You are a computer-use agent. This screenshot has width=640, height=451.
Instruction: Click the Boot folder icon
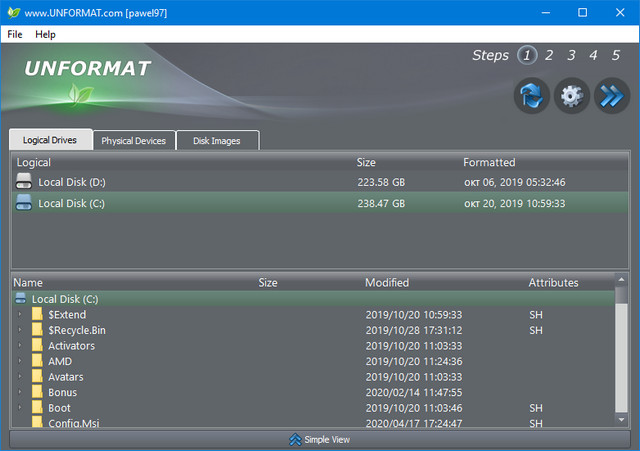pyautogui.click(x=37, y=407)
